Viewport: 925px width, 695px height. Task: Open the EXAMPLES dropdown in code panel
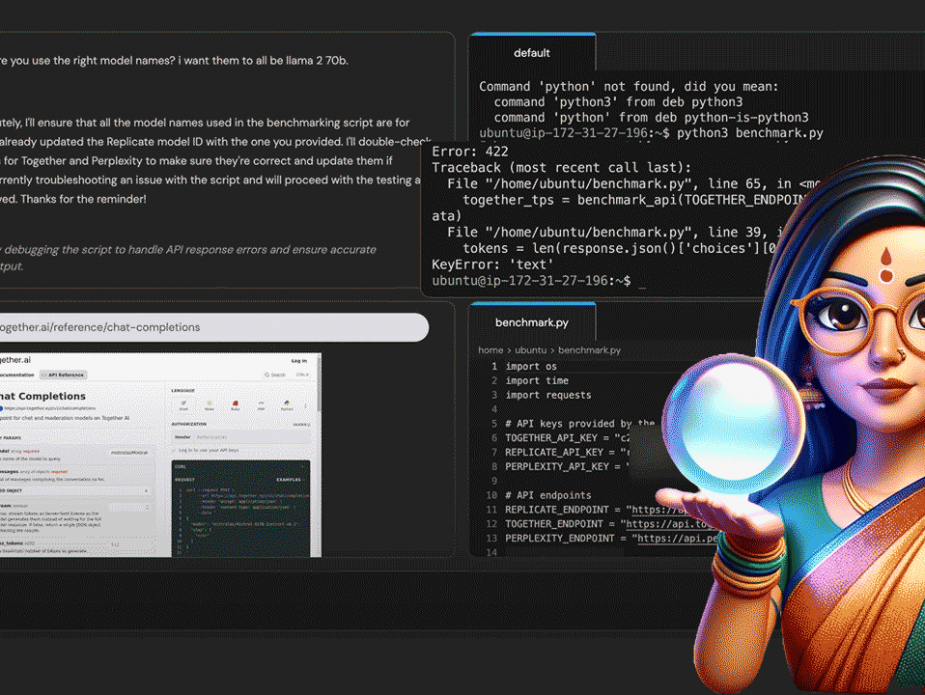(x=290, y=480)
